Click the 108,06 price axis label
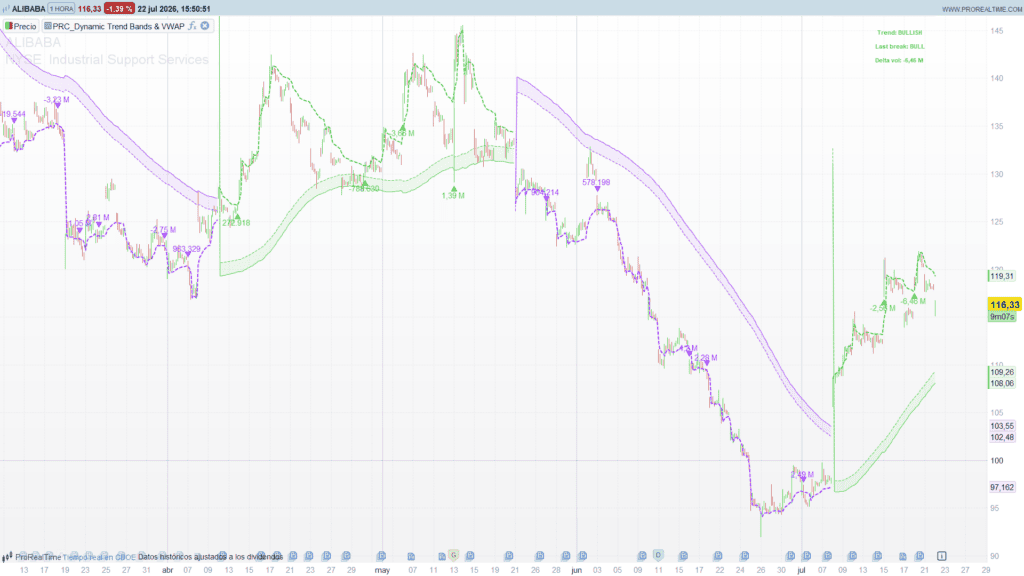 1002,383
